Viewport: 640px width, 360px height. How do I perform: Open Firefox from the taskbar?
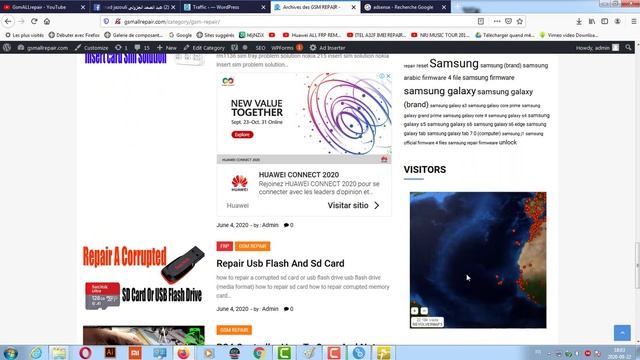(x=183, y=353)
